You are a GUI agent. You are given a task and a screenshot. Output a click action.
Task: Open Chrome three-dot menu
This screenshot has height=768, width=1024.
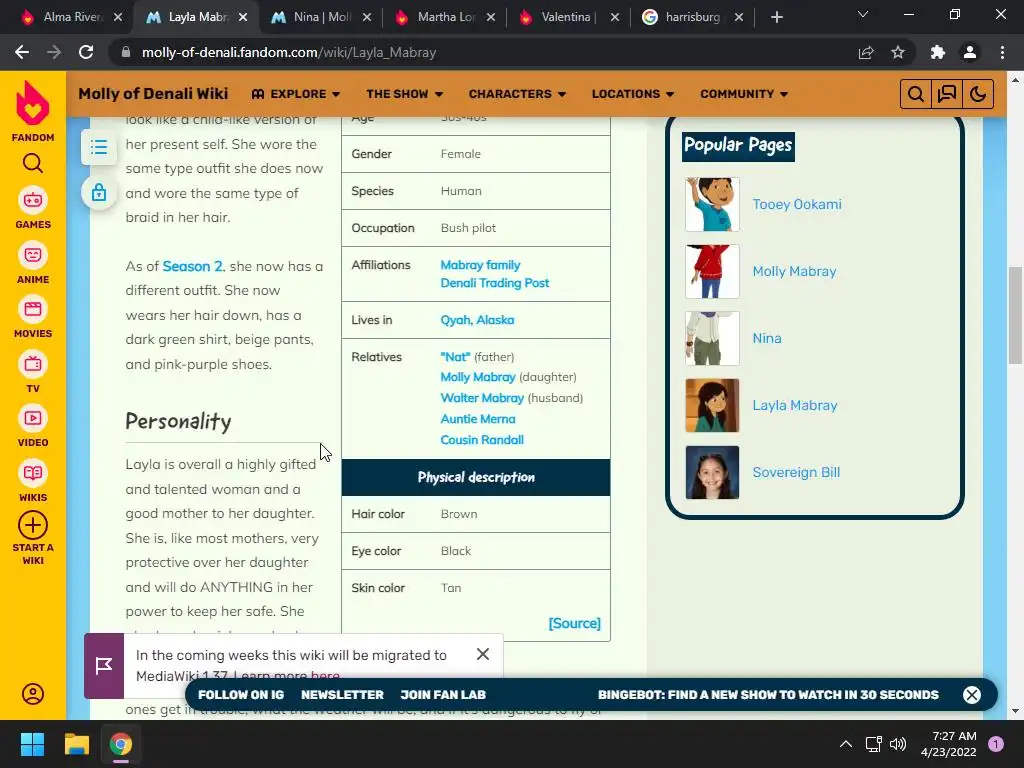click(1002, 52)
